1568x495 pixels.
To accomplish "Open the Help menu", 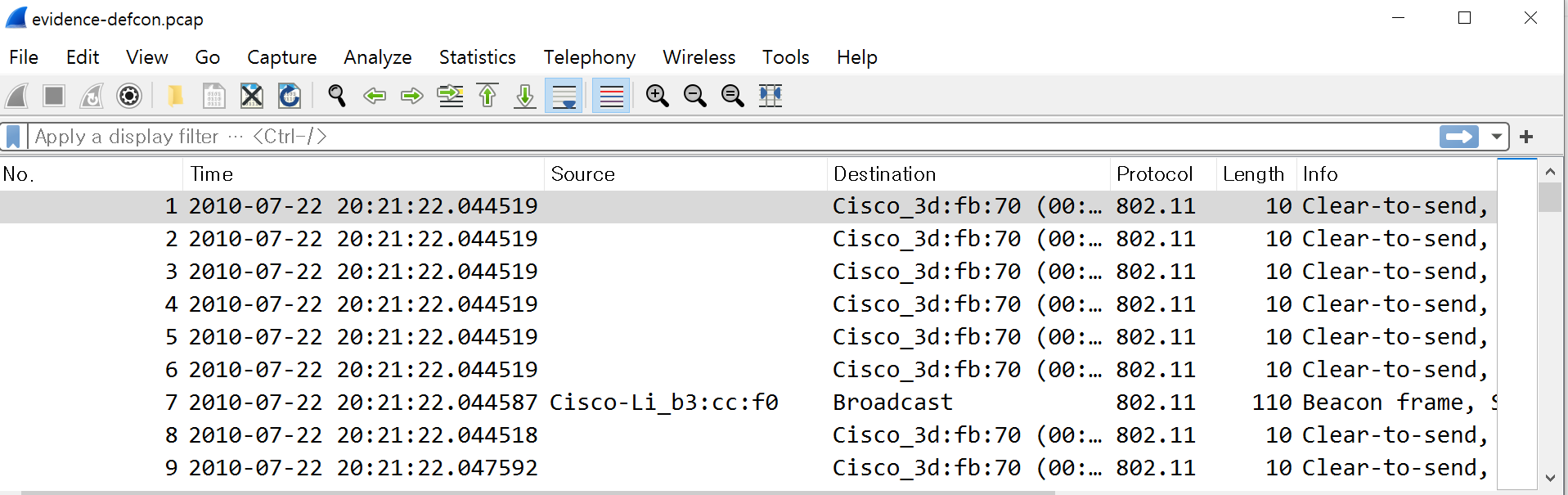I will [x=857, y=57].
